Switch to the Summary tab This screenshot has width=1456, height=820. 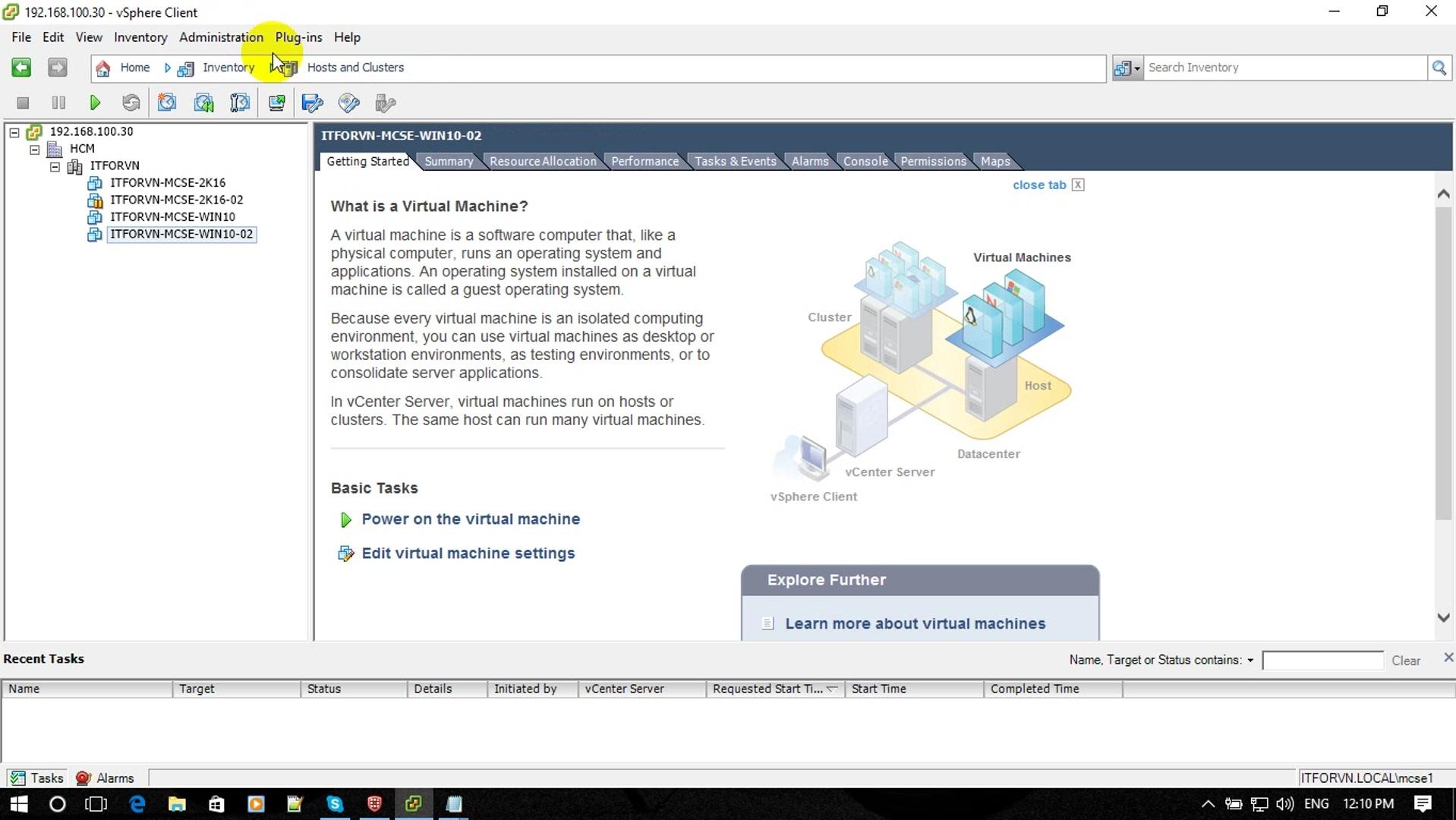point(449,161)
